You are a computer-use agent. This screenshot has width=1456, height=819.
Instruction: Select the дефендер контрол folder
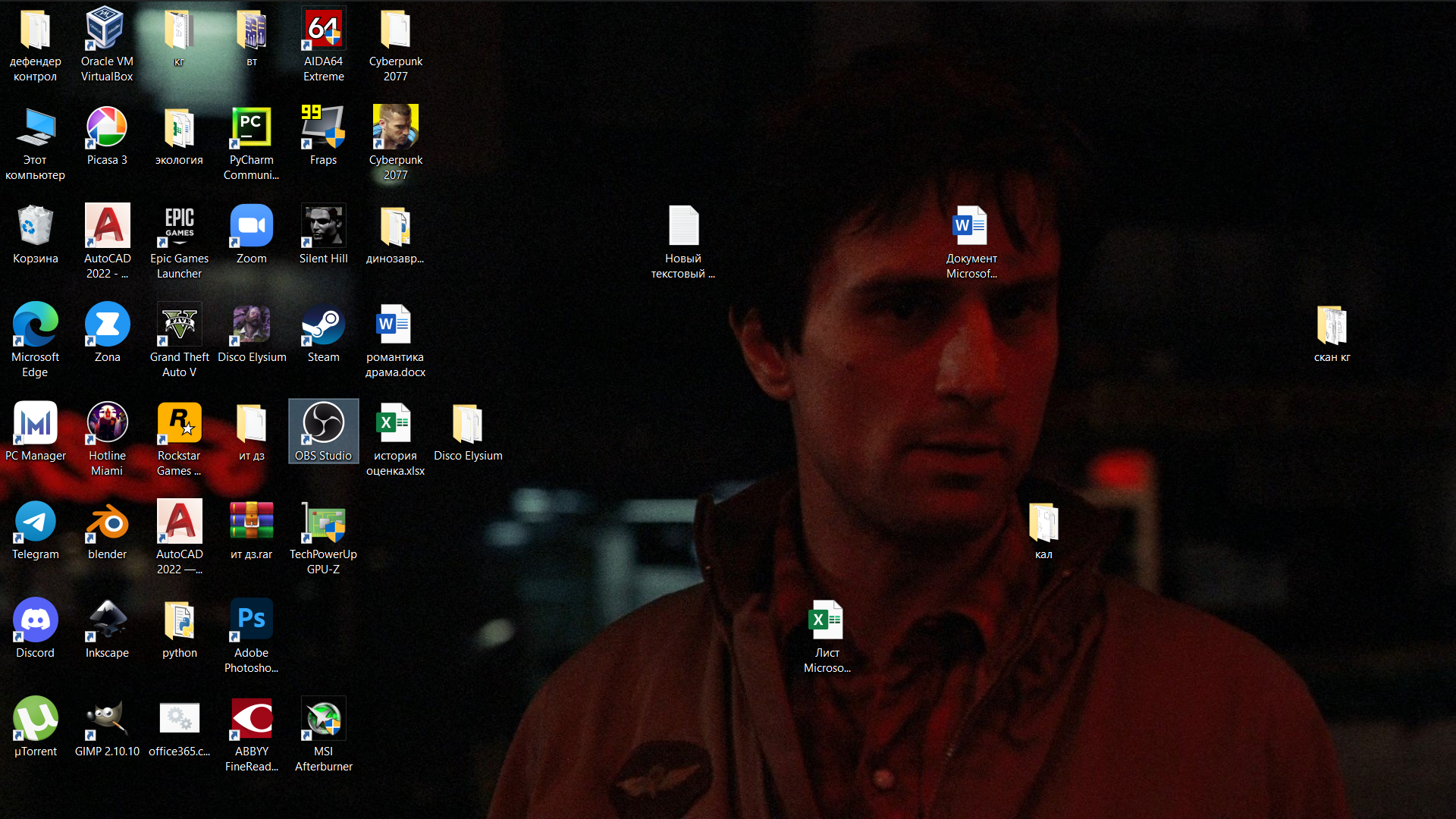click(35, 44)
